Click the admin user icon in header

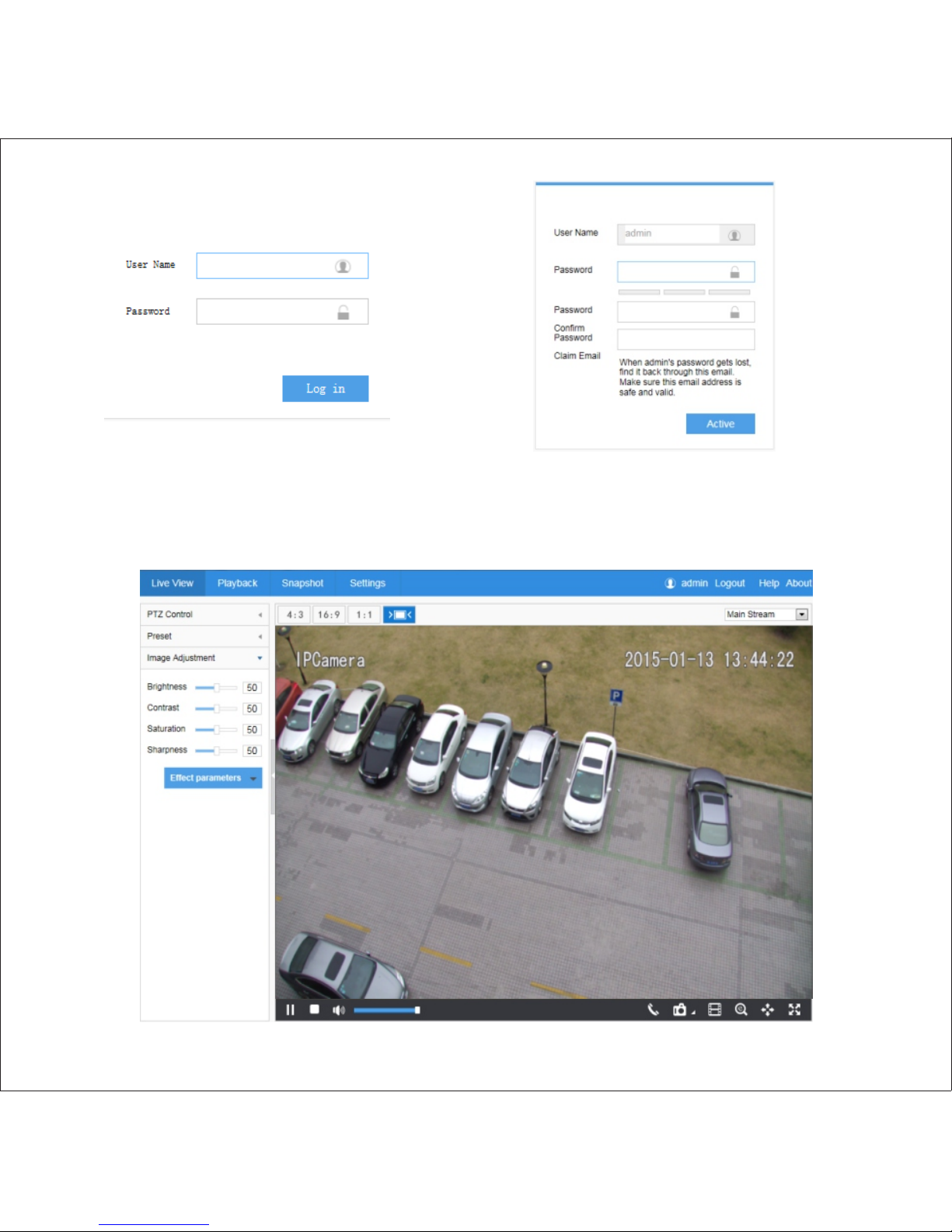670,583
